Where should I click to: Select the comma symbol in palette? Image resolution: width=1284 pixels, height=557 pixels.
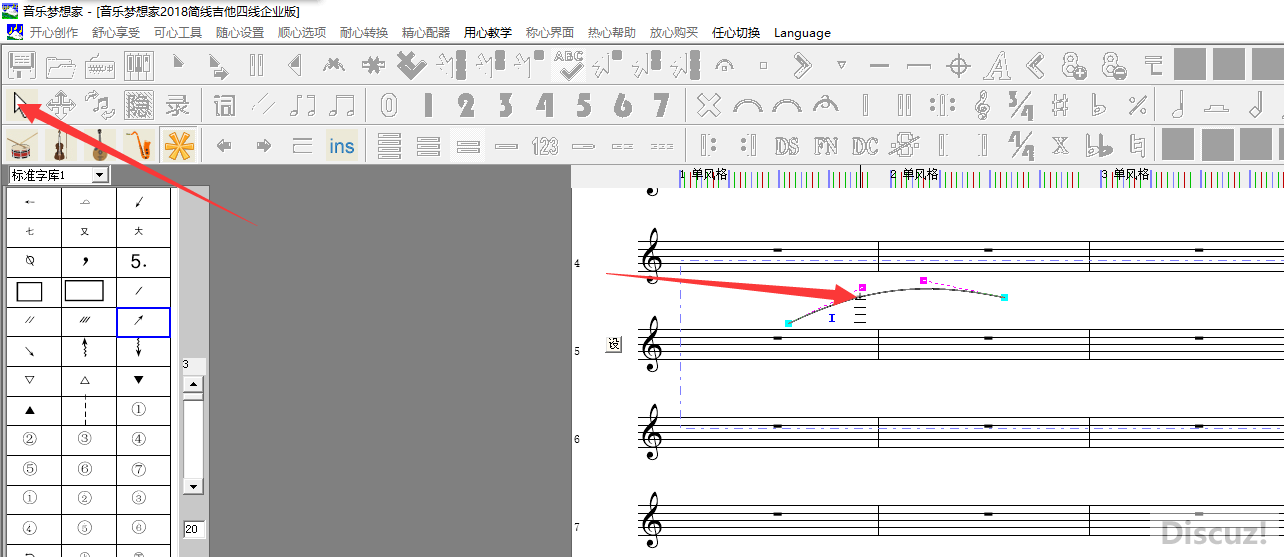click(x=88, y=262)
